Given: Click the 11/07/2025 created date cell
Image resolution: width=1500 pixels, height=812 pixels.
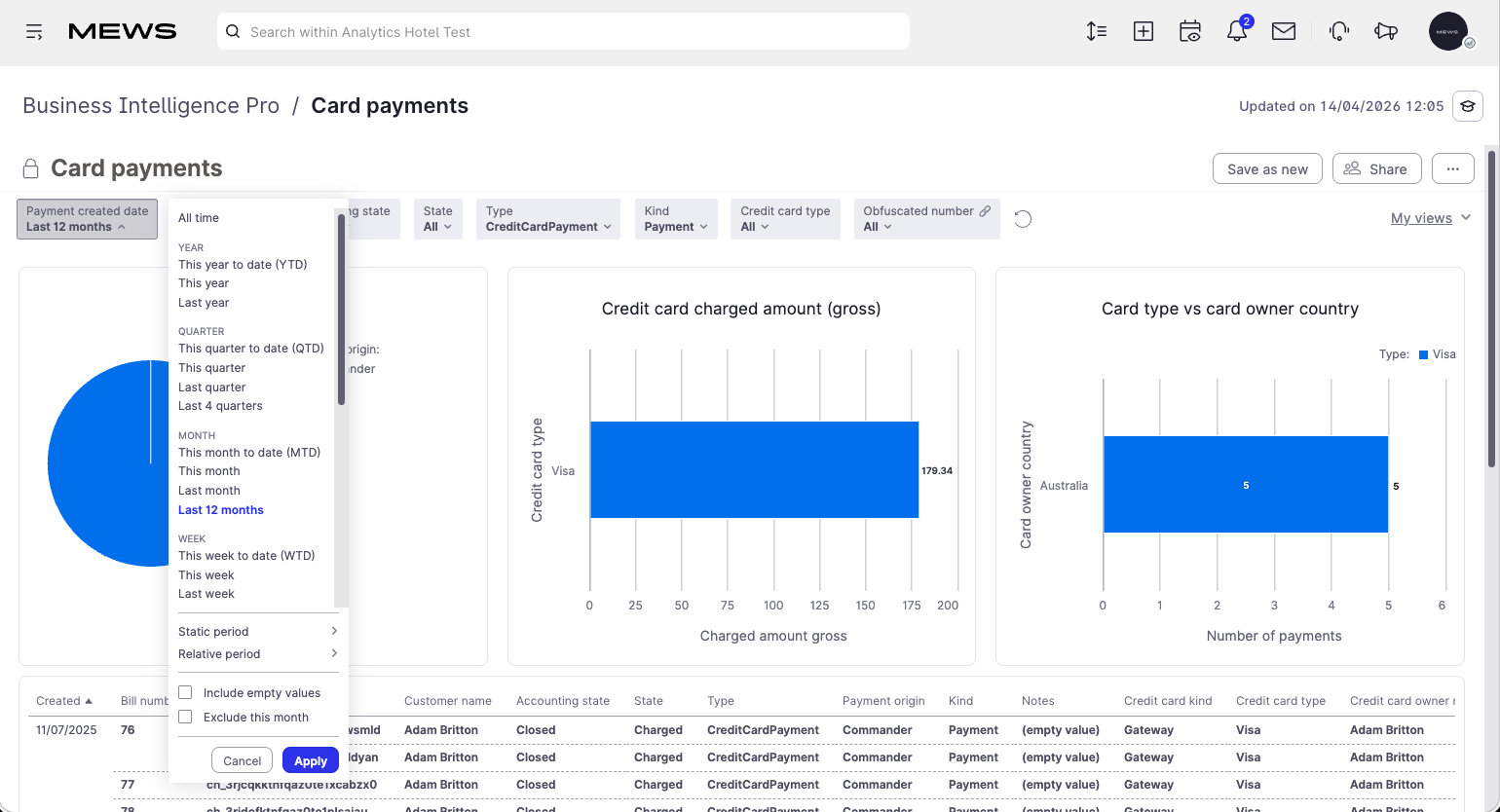Looking at the screenshot, I should click(x=66, y=729).
